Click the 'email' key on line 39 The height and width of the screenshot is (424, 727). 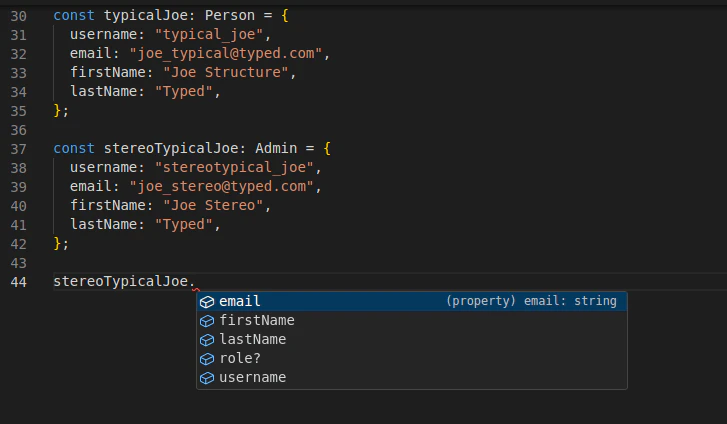(x=91, y=186)
